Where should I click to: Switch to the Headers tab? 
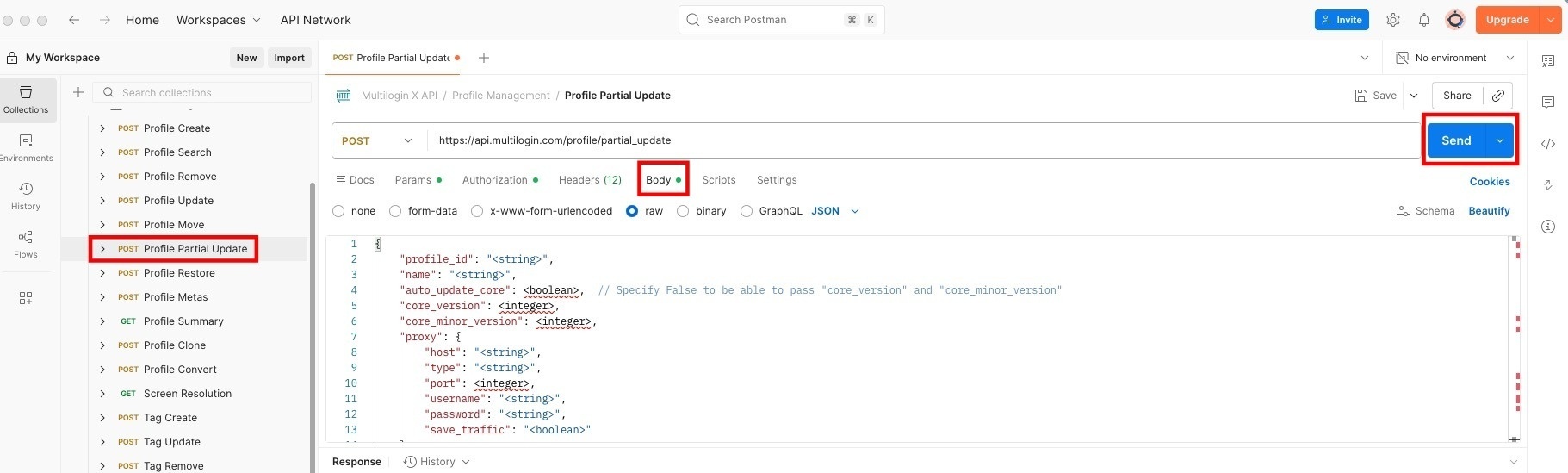[x=590, y=180]
